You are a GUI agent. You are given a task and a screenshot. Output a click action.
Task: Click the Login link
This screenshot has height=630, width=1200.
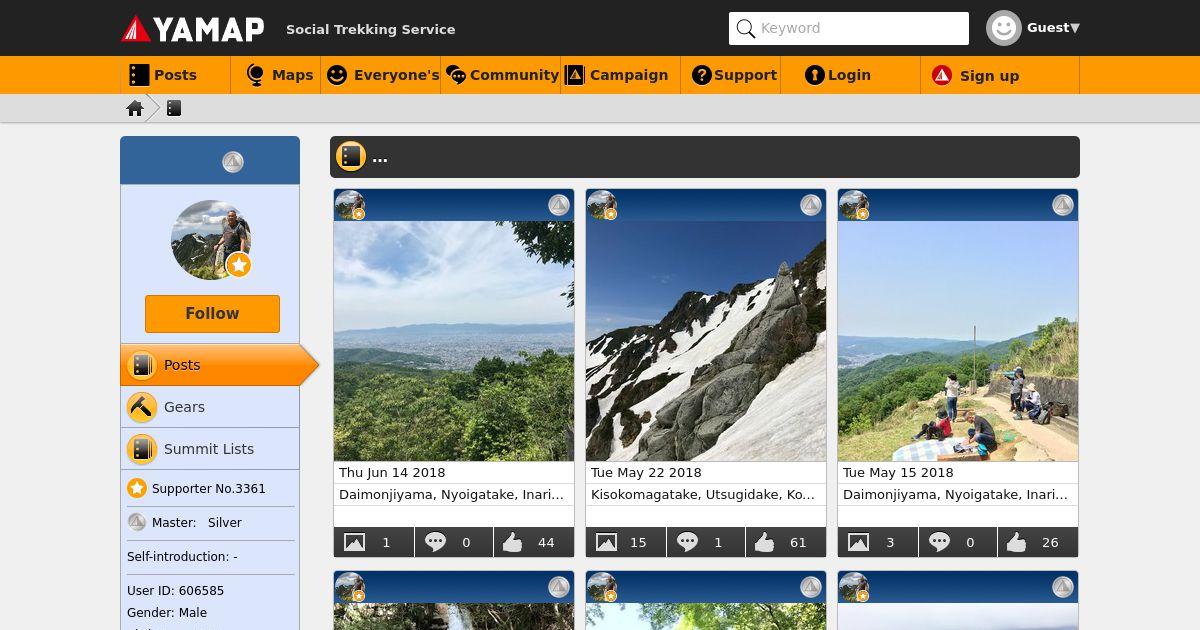coord(851,75)
